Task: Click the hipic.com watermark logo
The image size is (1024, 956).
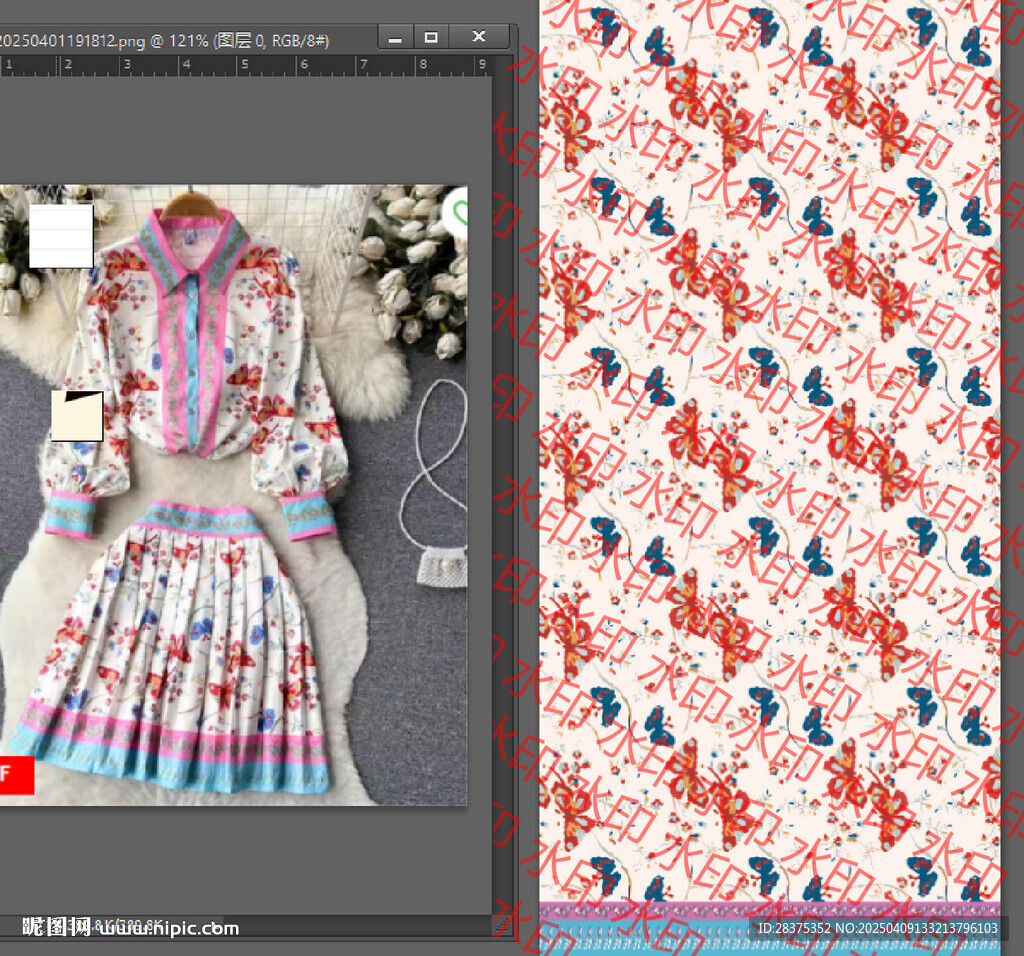Action: point(130,928)
